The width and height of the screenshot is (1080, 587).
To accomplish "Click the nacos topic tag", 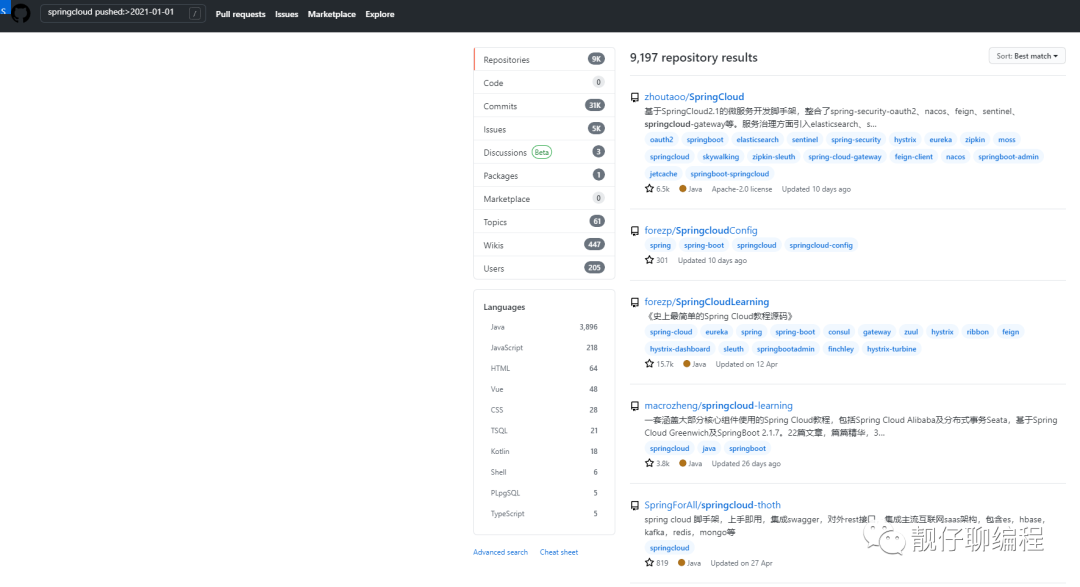I will [x=955, y=156].
